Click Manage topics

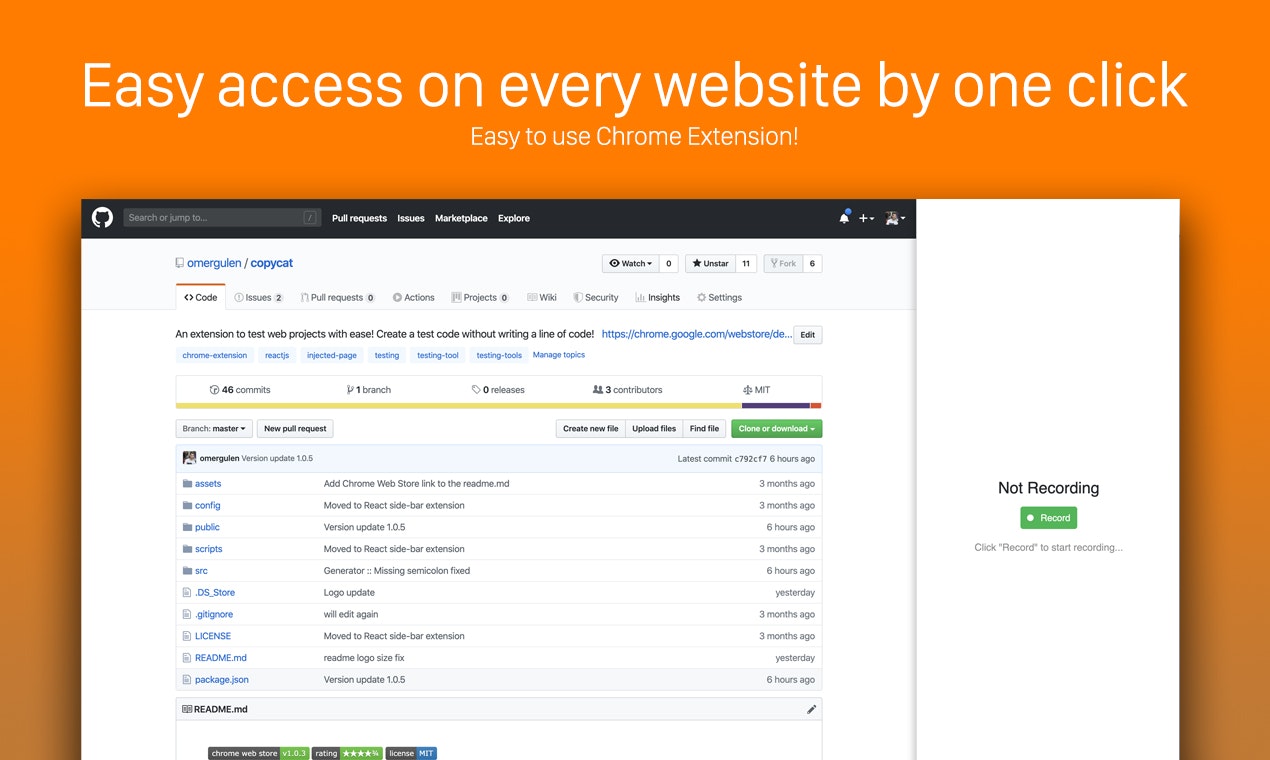click(x=559, y=355)
